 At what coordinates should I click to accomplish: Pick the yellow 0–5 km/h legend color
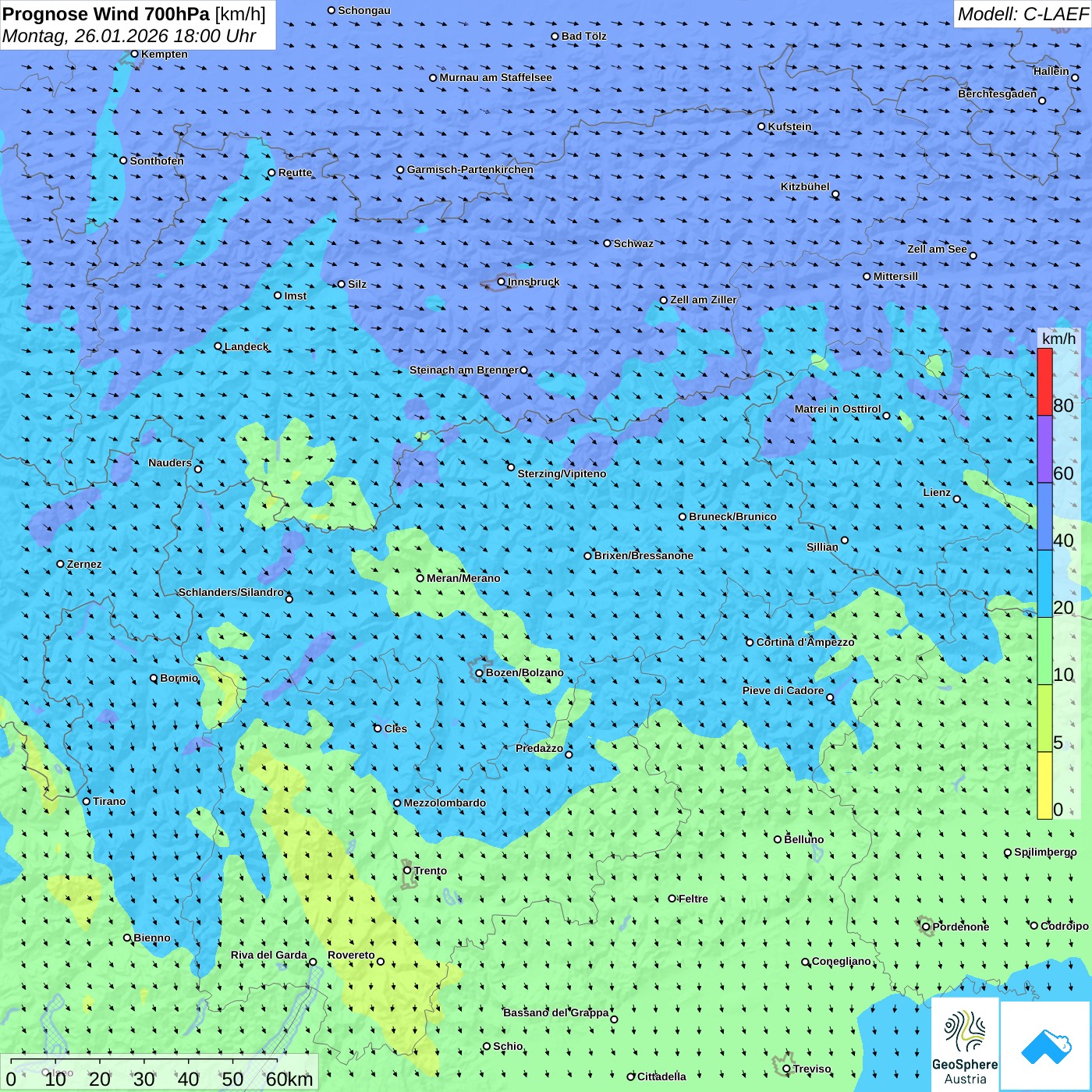point(1044,785)
